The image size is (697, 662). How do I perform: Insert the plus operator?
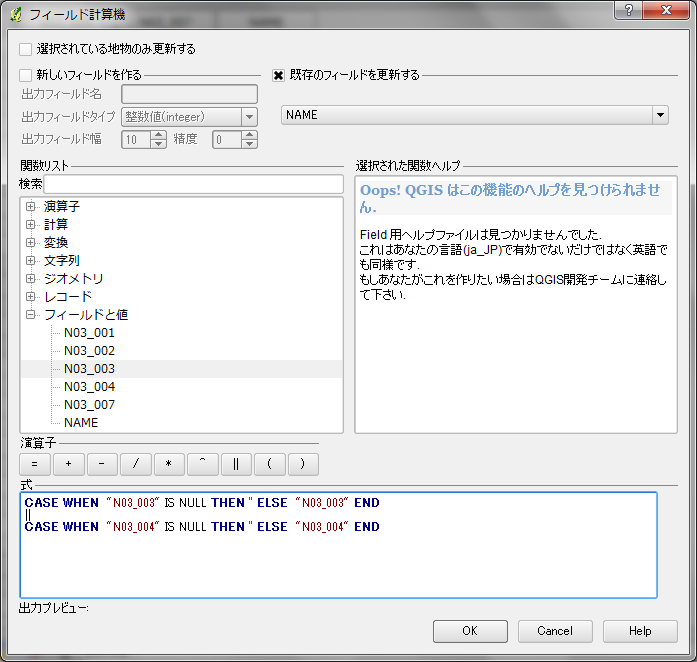[x=68, y=464]
